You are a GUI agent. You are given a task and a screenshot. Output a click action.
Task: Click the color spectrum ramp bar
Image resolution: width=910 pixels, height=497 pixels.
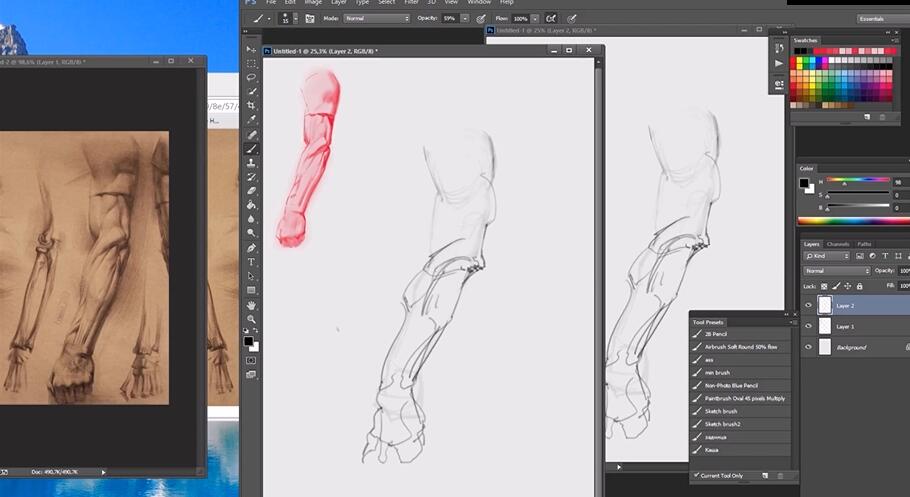[854, 221]
